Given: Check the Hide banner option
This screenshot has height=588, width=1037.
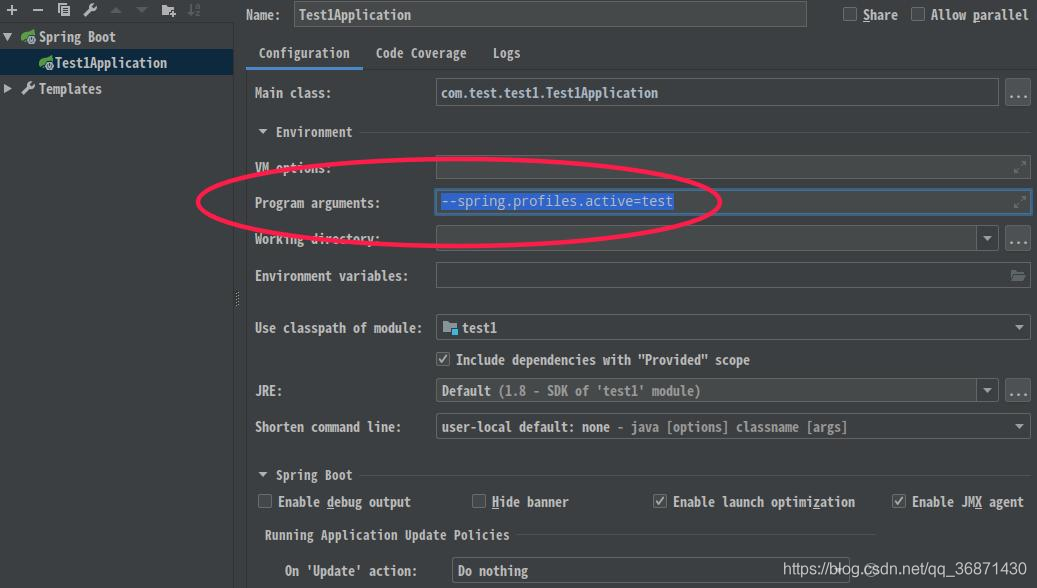Looking at the screenshot, I should (x=479, y=501).
